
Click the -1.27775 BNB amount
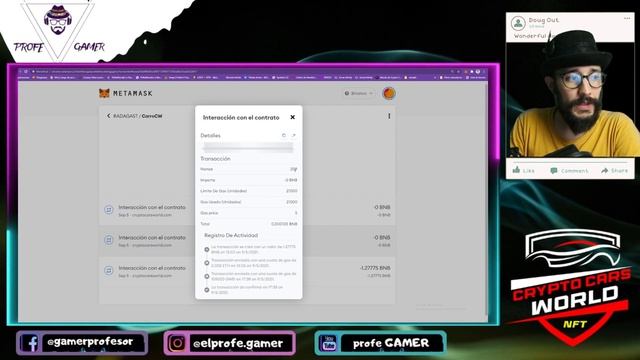375,268
